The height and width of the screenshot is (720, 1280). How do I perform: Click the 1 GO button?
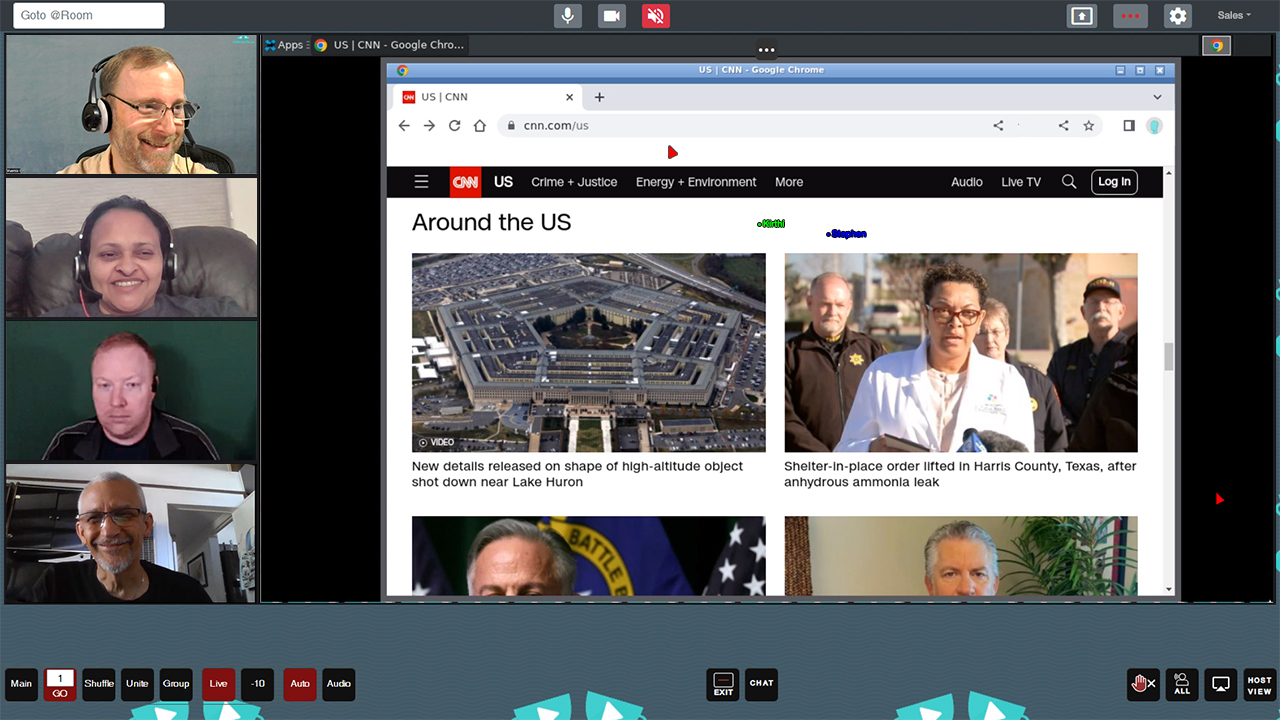(x=60, y=684)
